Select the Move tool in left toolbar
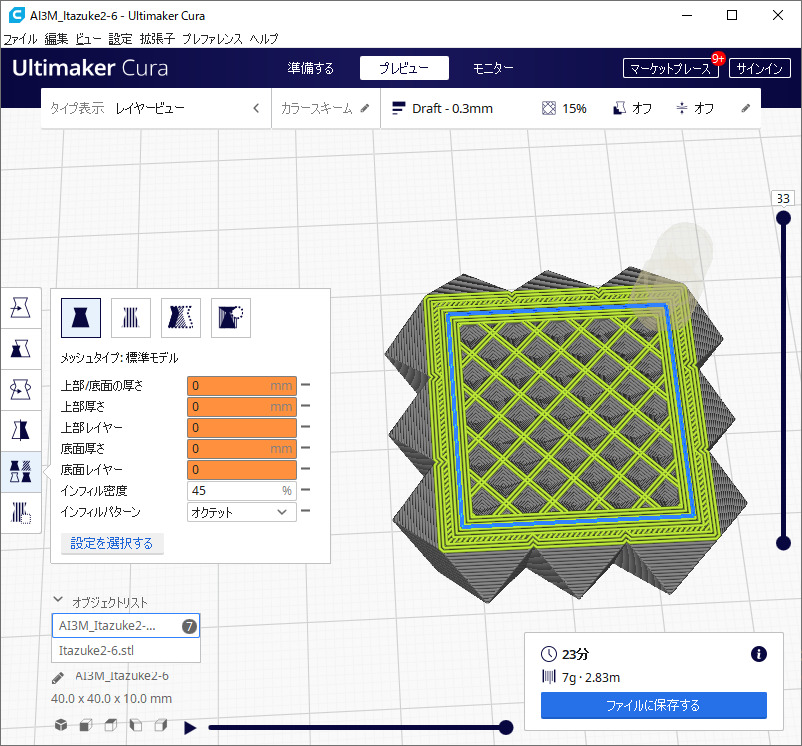Viewport: 802px width, 746px height. pos(21,308)
